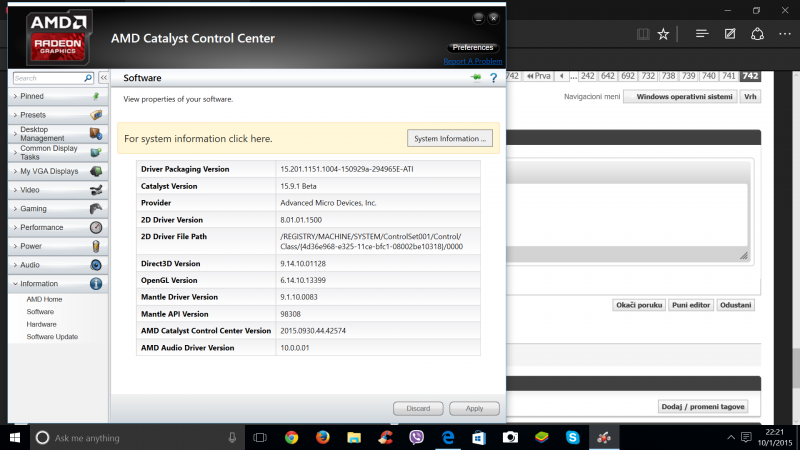Open Skype from the taskbar
This screenshot has height=450, width=800.
572,437
